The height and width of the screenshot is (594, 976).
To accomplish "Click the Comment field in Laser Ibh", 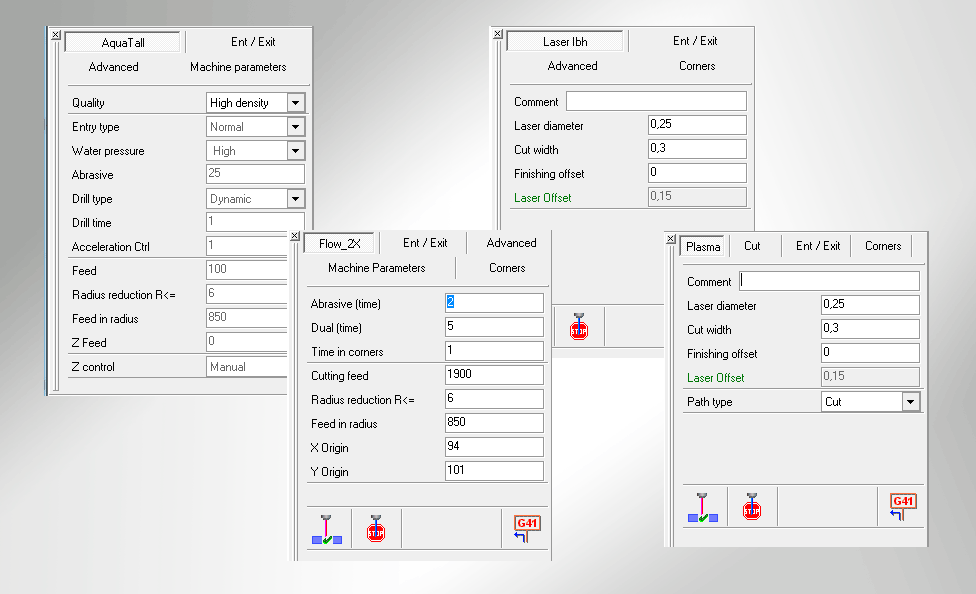I will [656, 101].
